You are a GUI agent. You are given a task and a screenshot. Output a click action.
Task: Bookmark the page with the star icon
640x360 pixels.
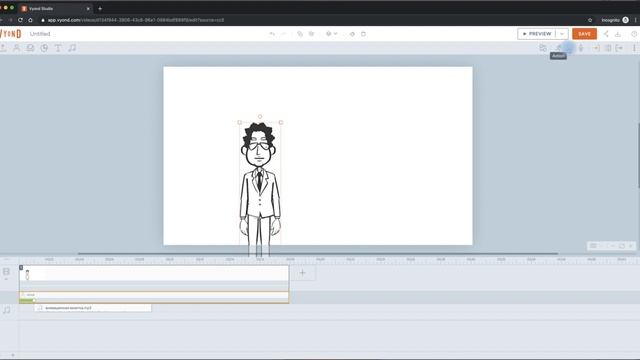point(590,20)
